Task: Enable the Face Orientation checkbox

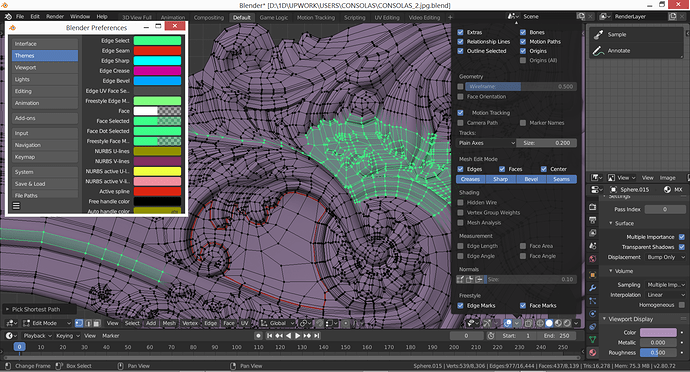Action: click(x=460, y=96)
